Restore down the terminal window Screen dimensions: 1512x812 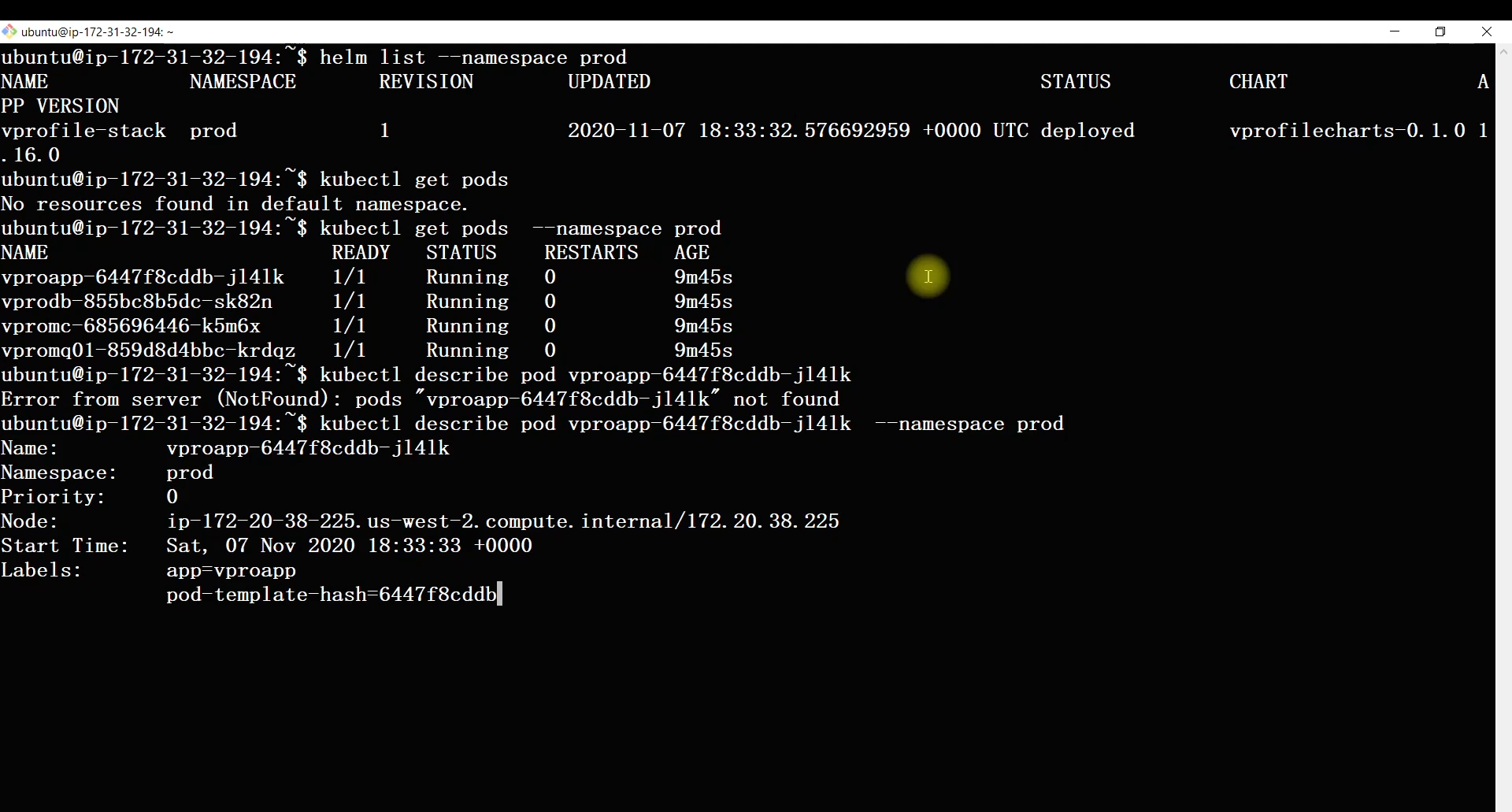pos(1440,32)
